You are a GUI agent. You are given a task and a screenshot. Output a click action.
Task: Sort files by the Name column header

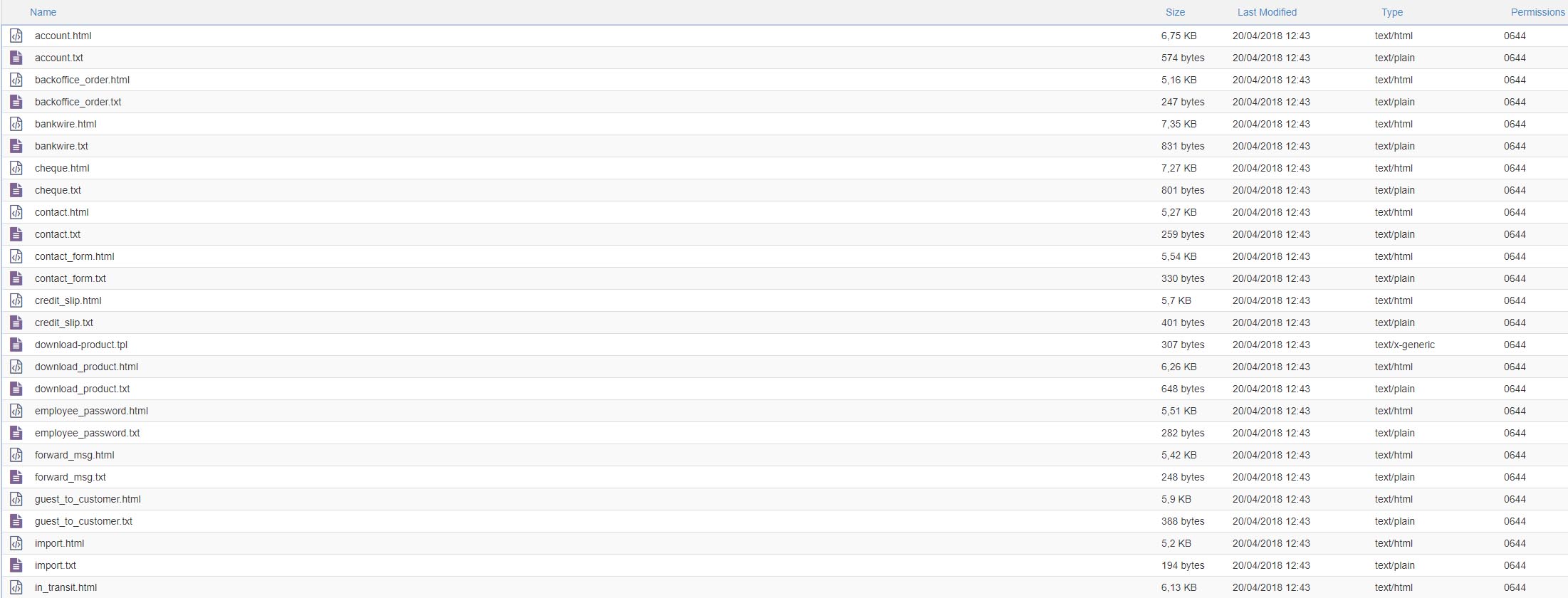tap(43, 12)
